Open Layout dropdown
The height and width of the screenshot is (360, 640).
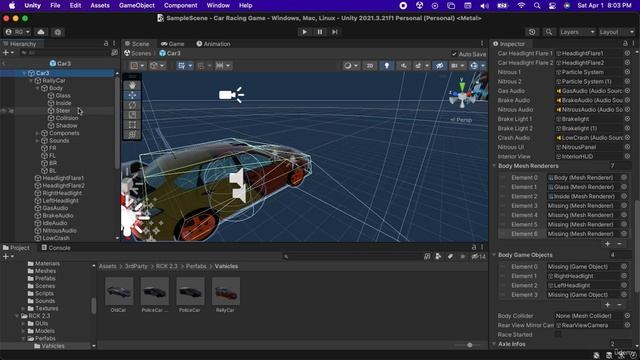point(617,32)
